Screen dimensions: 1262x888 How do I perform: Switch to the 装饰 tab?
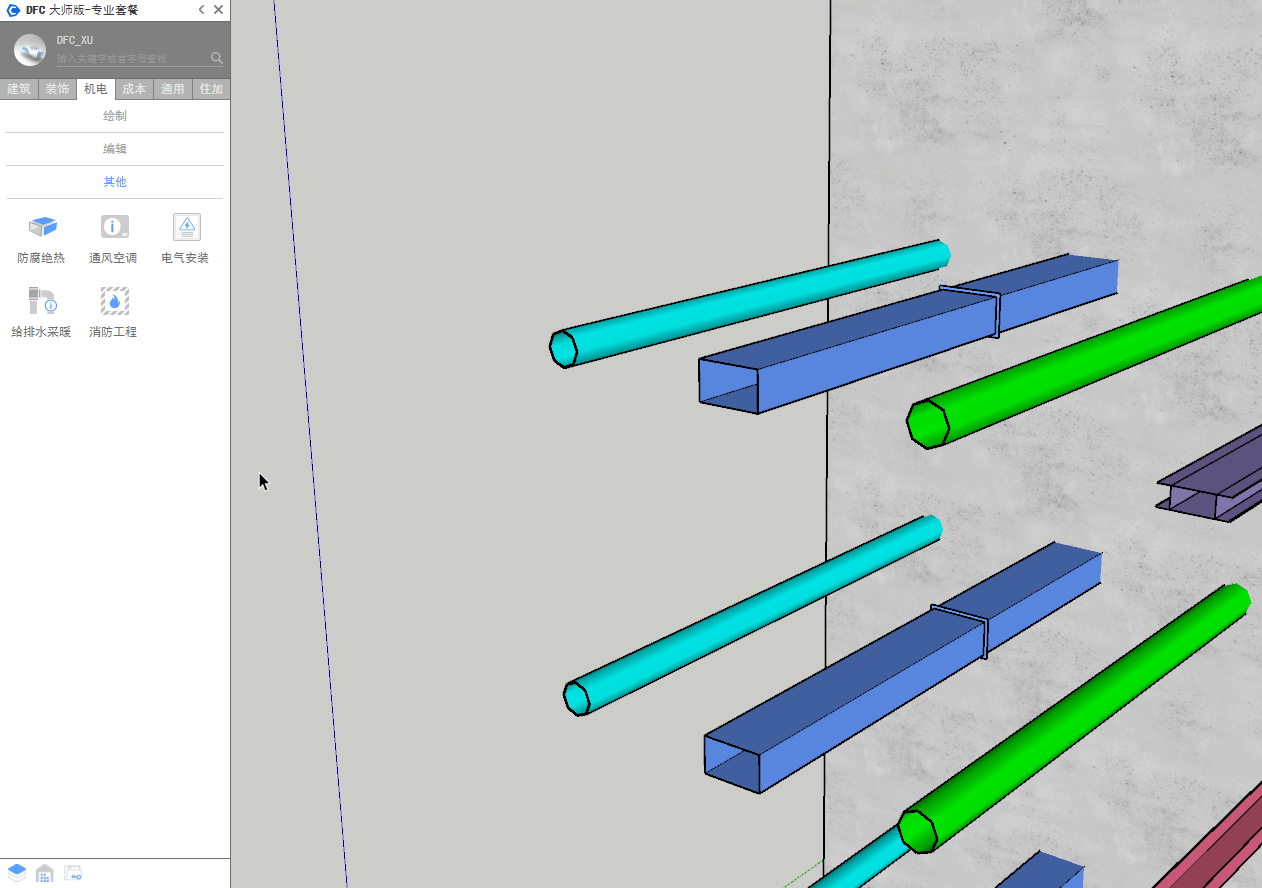tap(57, 89)
